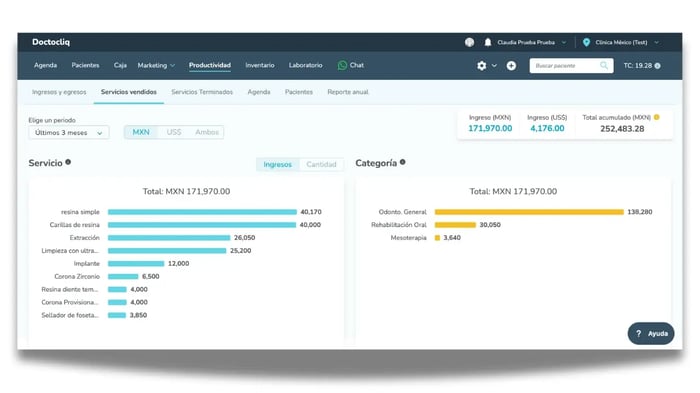Screen dimensions: 700x393
Task: Click the resina simple bar
Action: [202, 212]
